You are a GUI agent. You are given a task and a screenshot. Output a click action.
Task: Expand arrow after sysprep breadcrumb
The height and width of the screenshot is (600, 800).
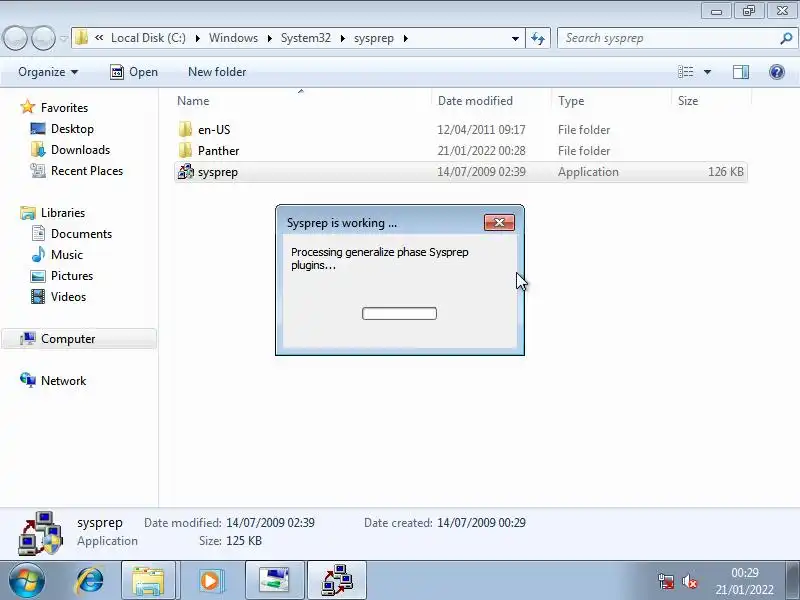(x=406, y=38)
